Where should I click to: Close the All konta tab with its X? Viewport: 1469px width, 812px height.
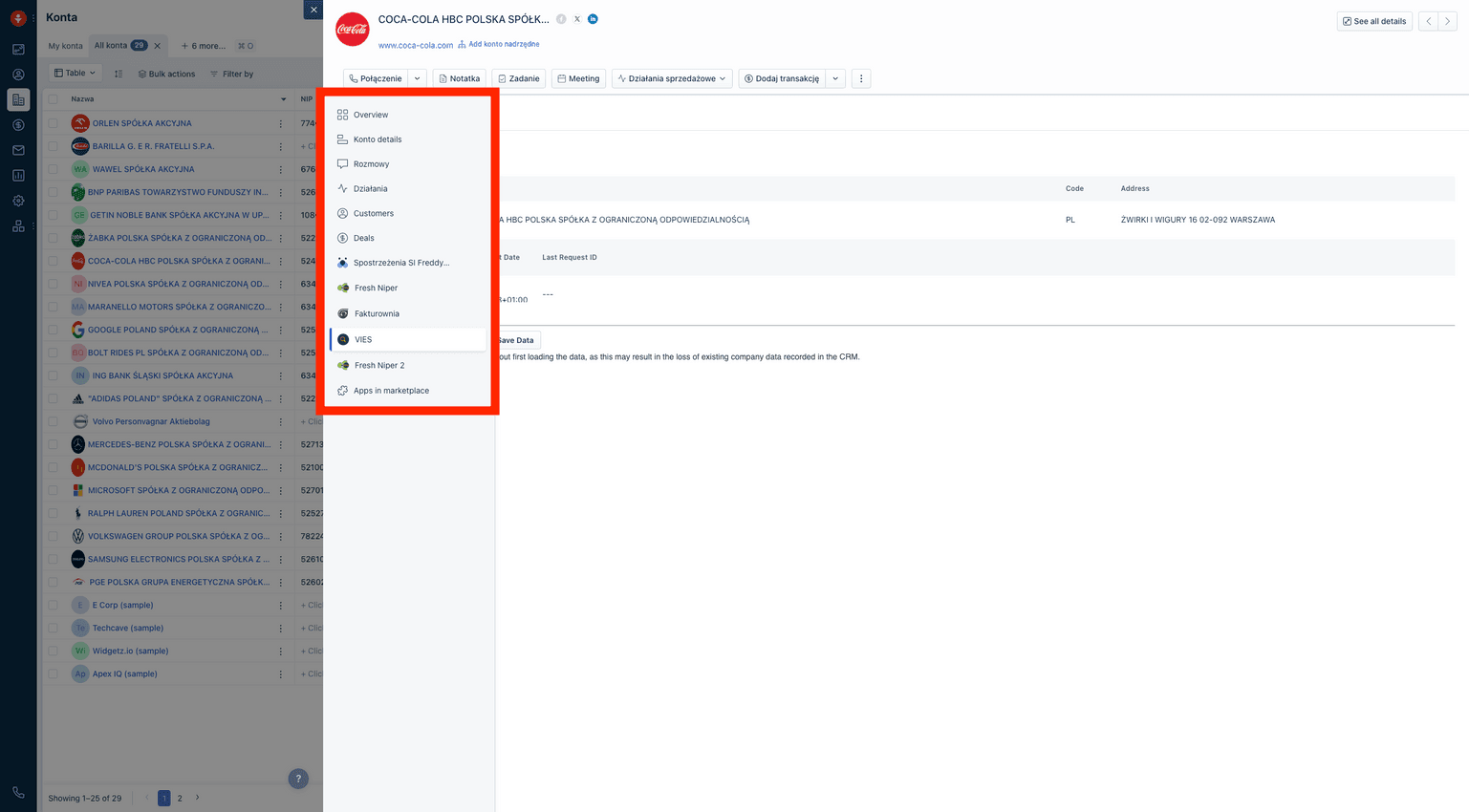[158, 46]
